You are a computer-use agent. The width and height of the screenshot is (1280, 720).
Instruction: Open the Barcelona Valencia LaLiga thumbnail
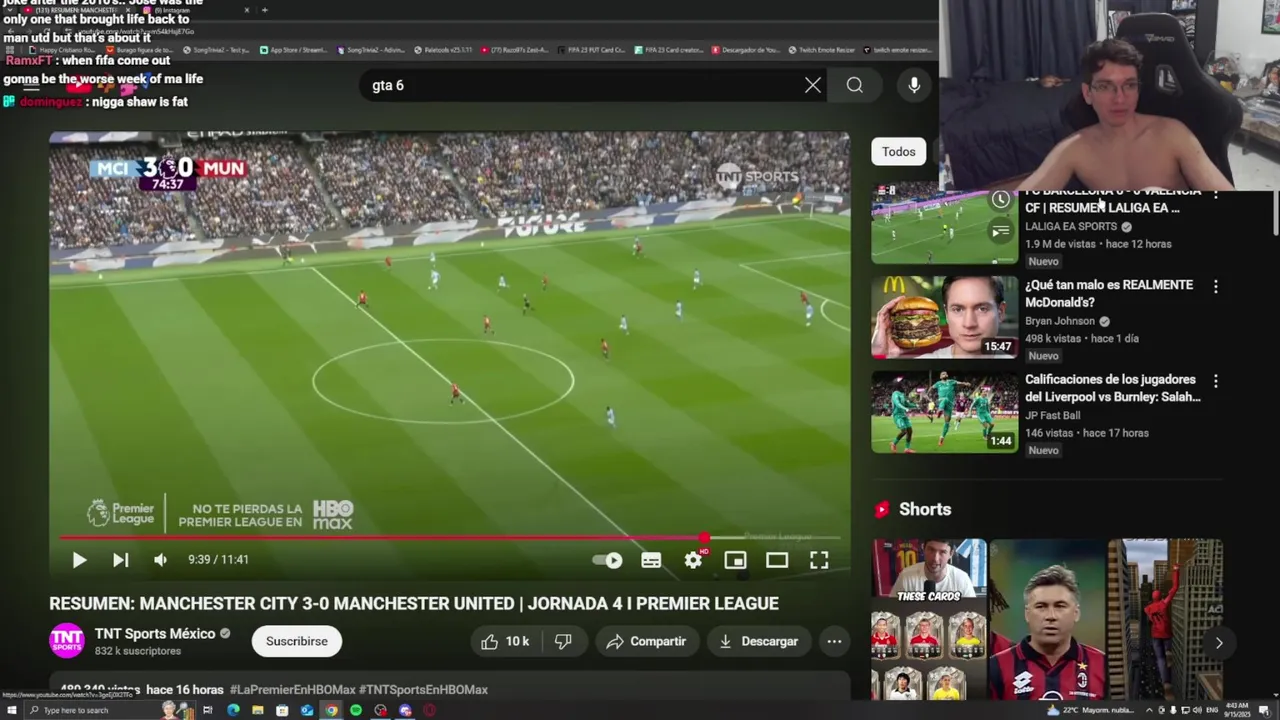944,225
